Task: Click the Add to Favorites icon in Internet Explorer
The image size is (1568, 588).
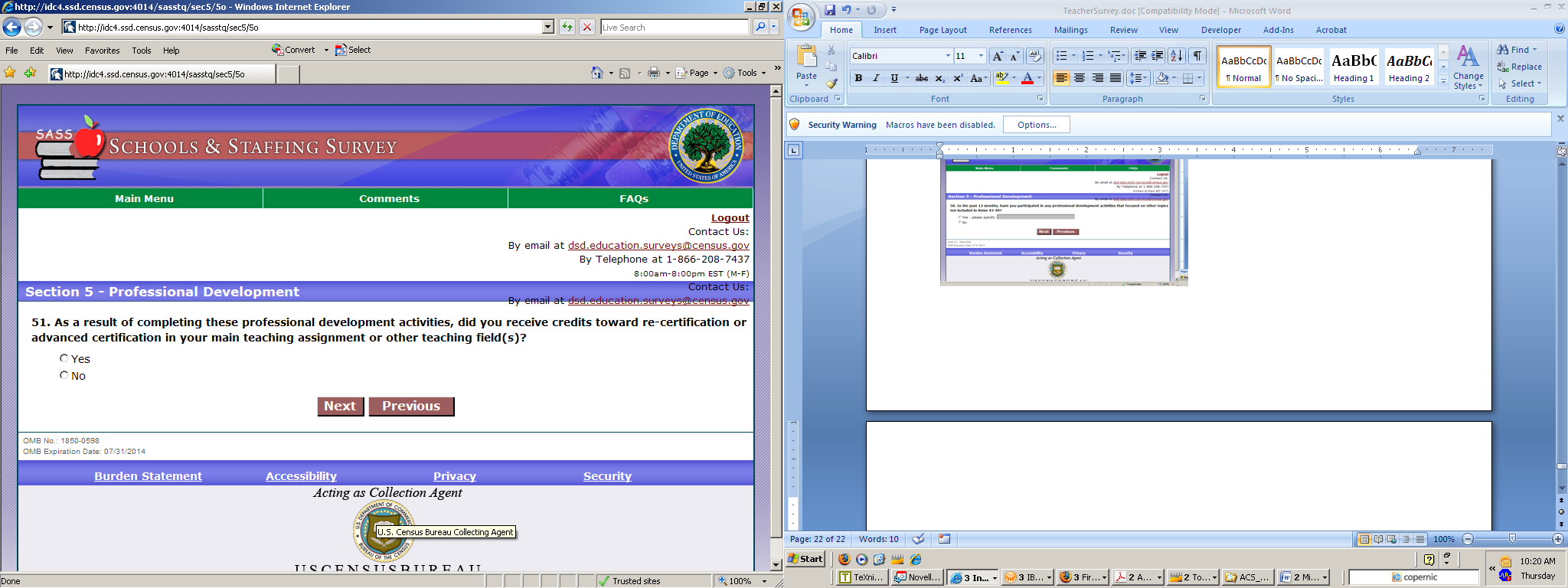Action: coord(30,73)
